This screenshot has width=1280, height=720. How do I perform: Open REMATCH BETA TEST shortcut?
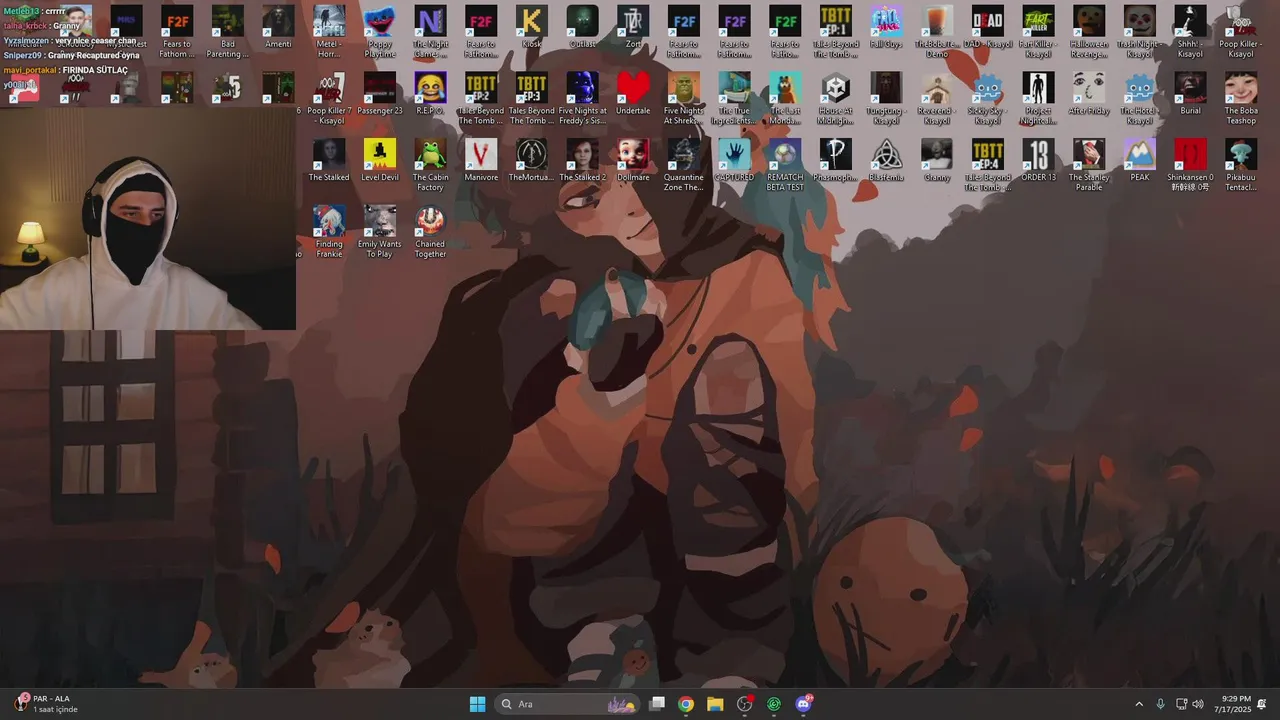click(x=785, y=166)
